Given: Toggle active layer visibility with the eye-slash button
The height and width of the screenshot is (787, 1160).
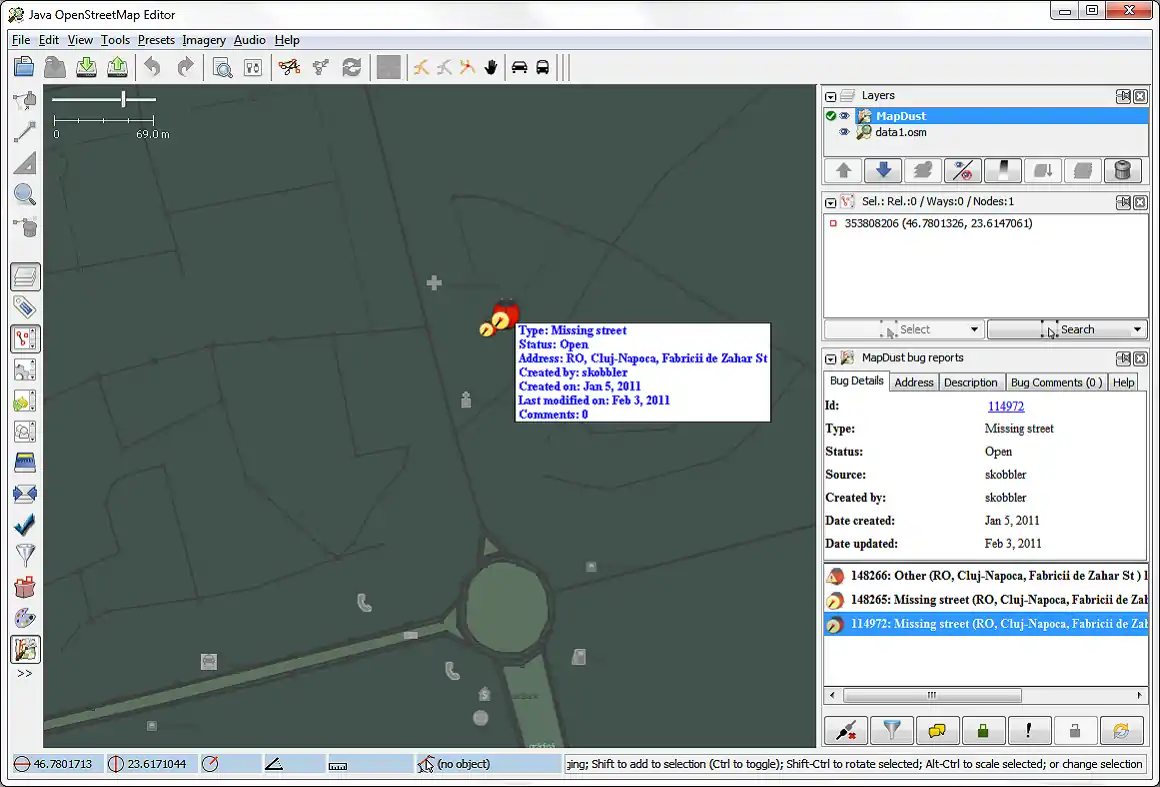Looking at the screenshot, I should (x=962, y=170).
